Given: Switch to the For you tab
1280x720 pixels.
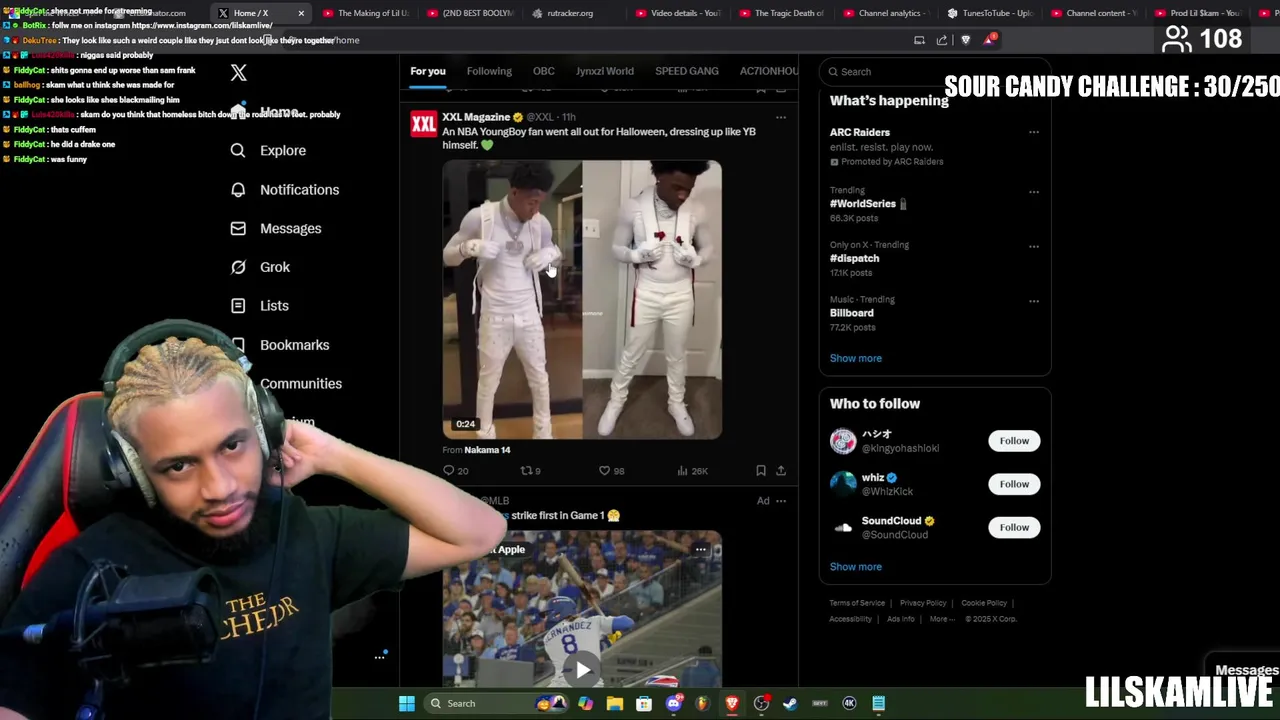Looking at the screenshot, I should [428, 71].
